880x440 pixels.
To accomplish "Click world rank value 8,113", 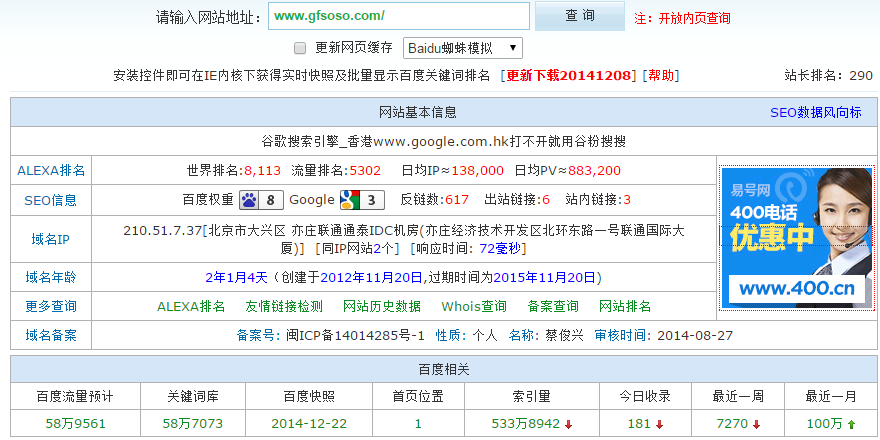I will pos(262,171).
